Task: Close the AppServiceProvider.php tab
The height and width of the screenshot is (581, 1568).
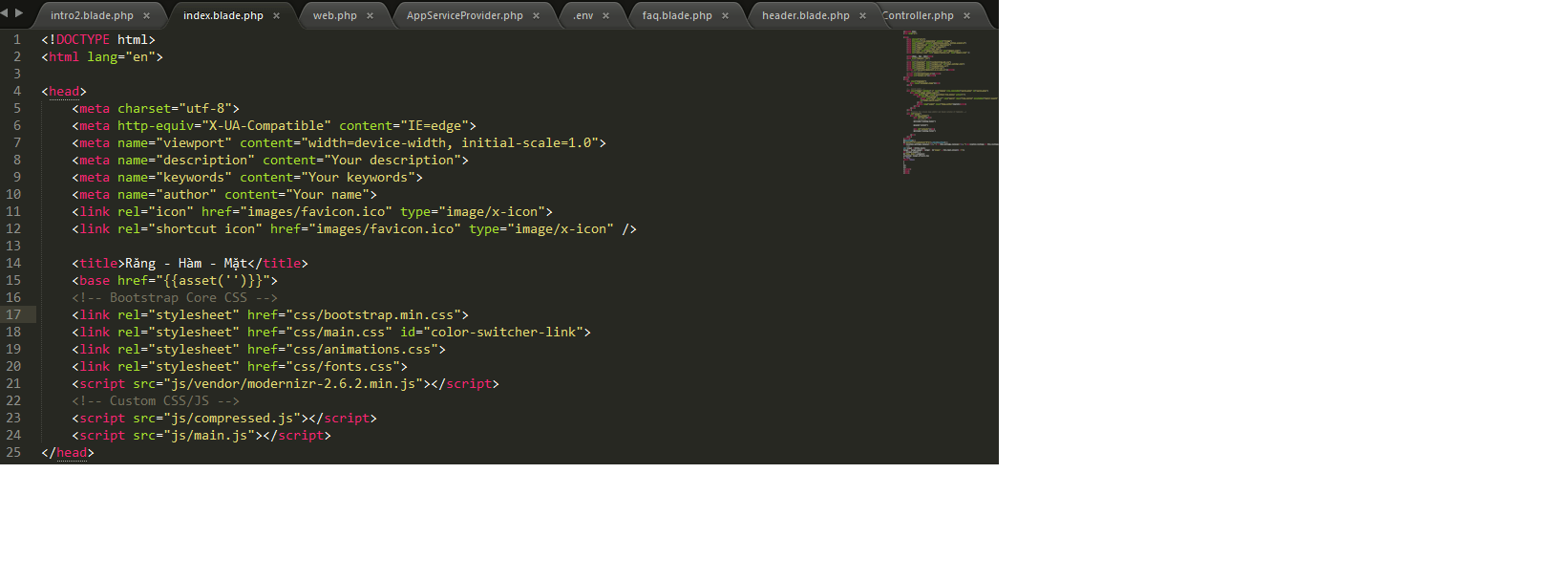Action: pos(536,15)
